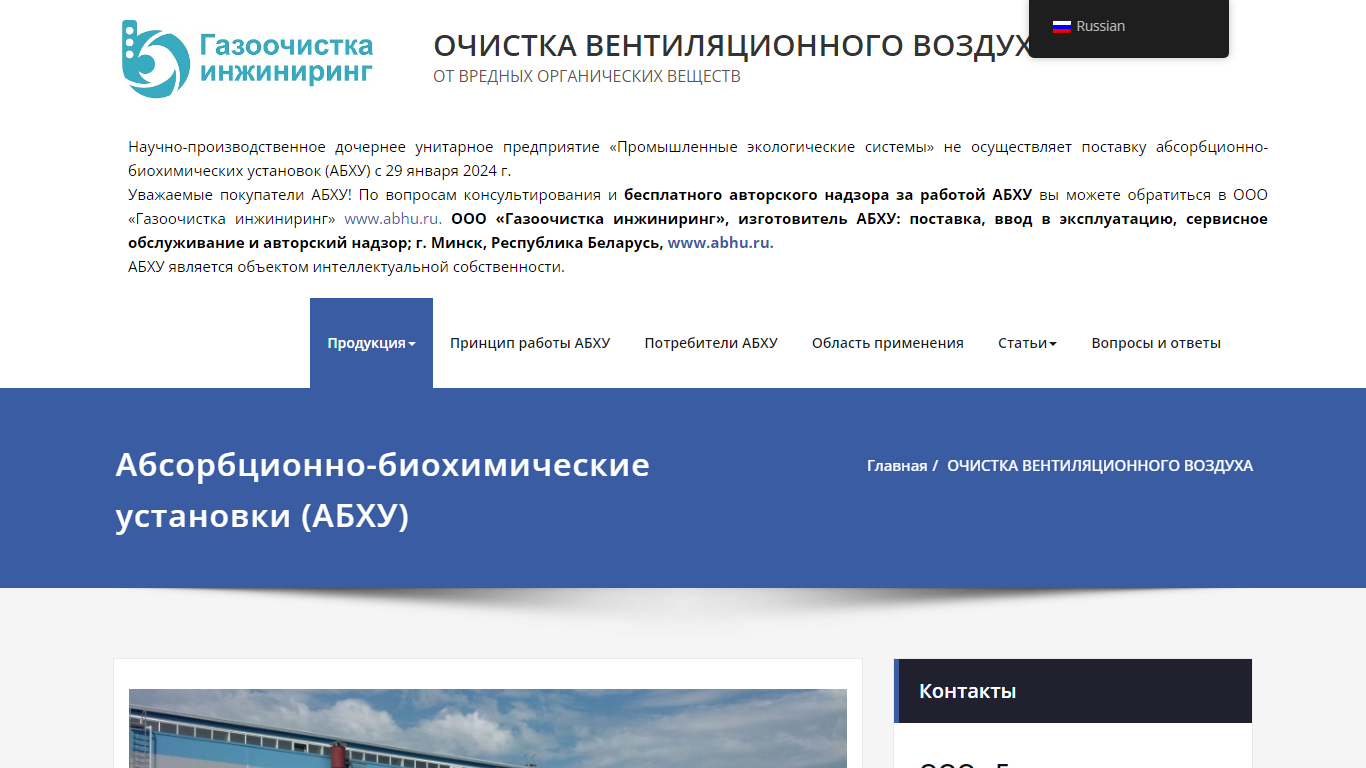Click the Russian flag icon
Screen dimensions: 1366x768
coord(1062,27)
